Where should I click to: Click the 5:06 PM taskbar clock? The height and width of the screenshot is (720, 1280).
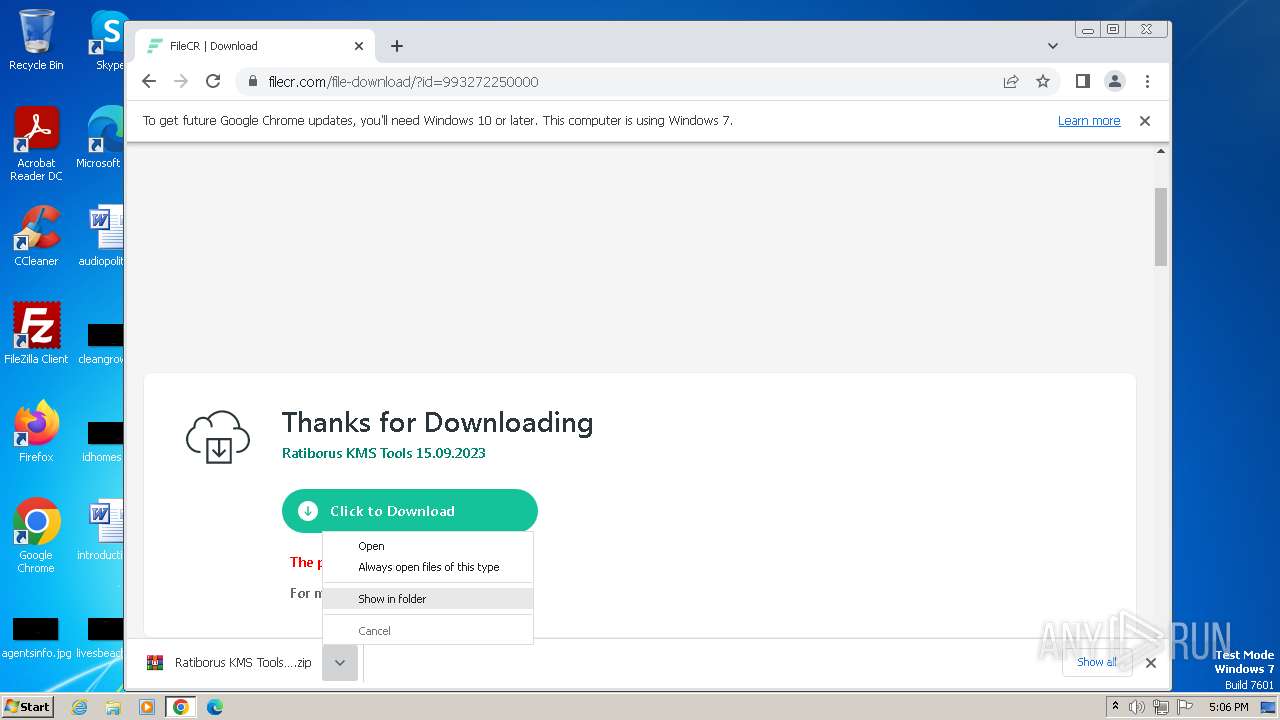[x=1228, y=707]
